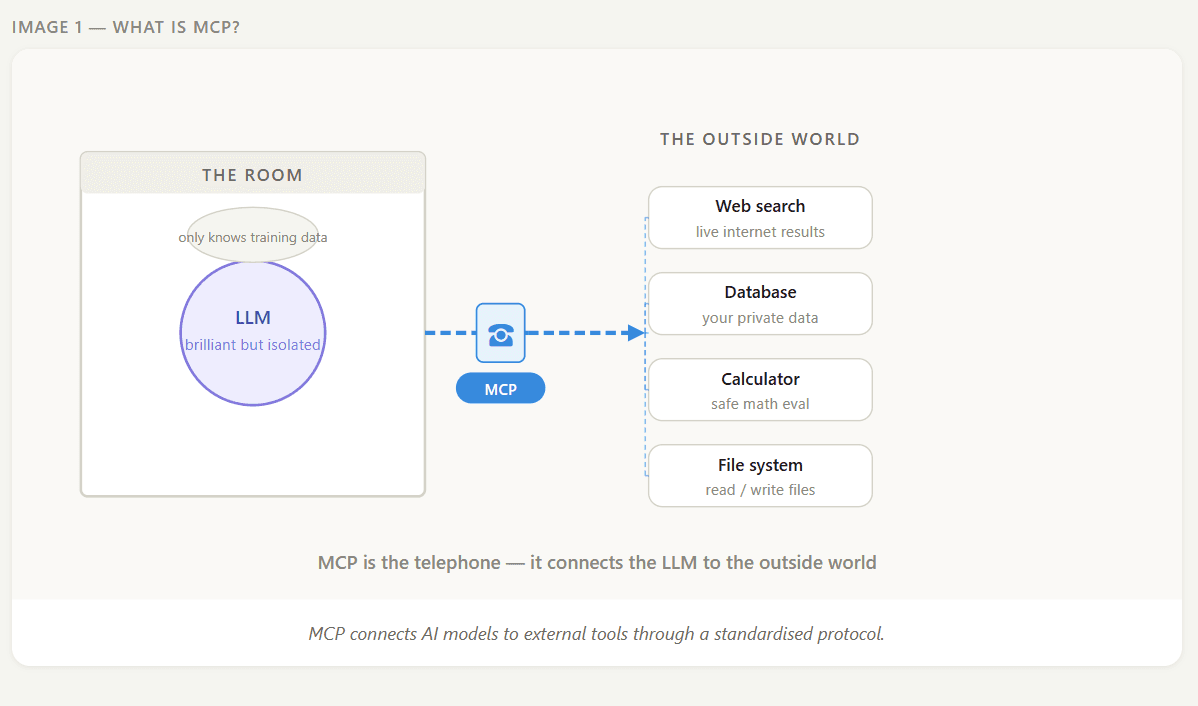Toggle the File system card
The height and width of the screenshot is (706, 1198).
pos(760,475)
